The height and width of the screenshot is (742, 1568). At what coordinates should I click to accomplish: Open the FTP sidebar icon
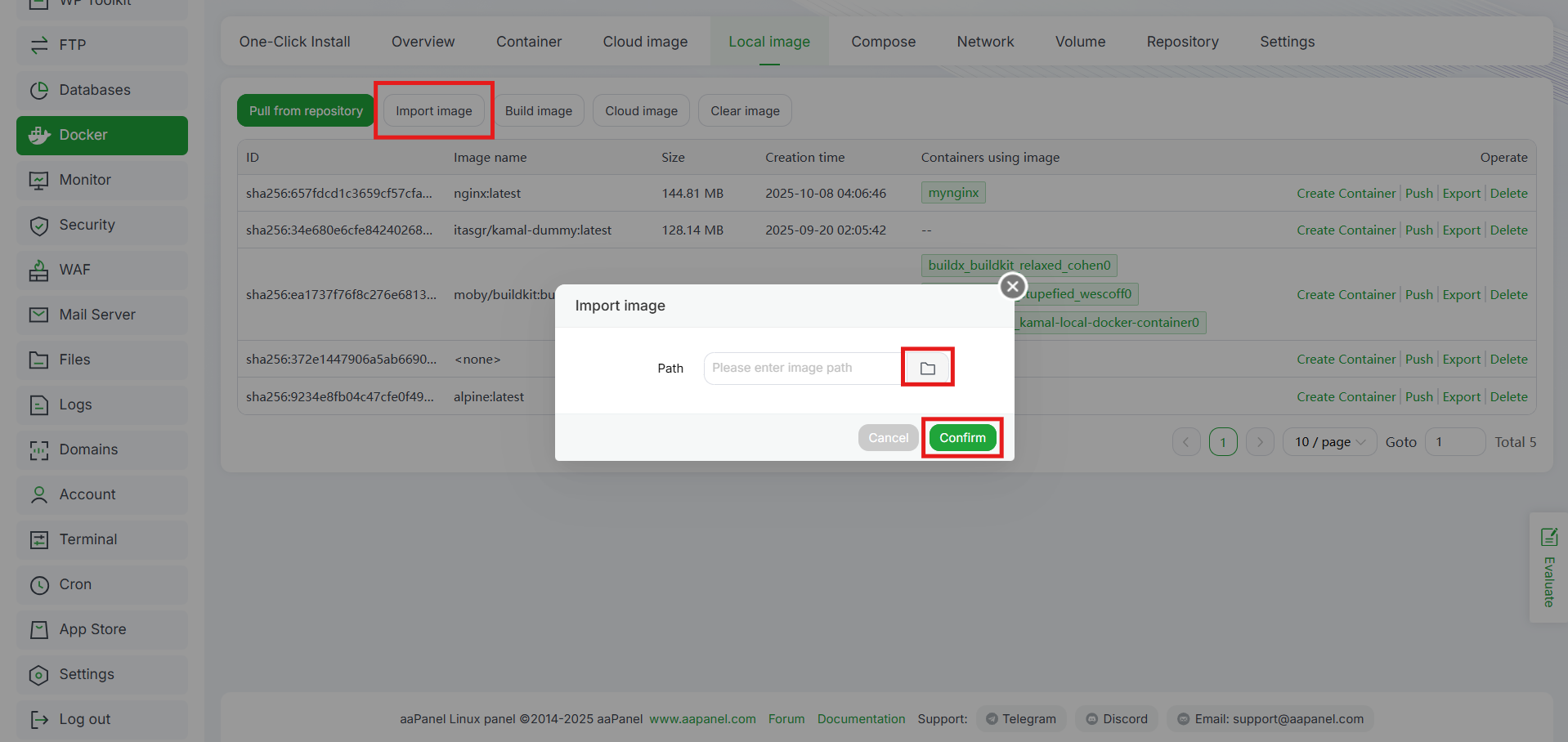point(39,45)
